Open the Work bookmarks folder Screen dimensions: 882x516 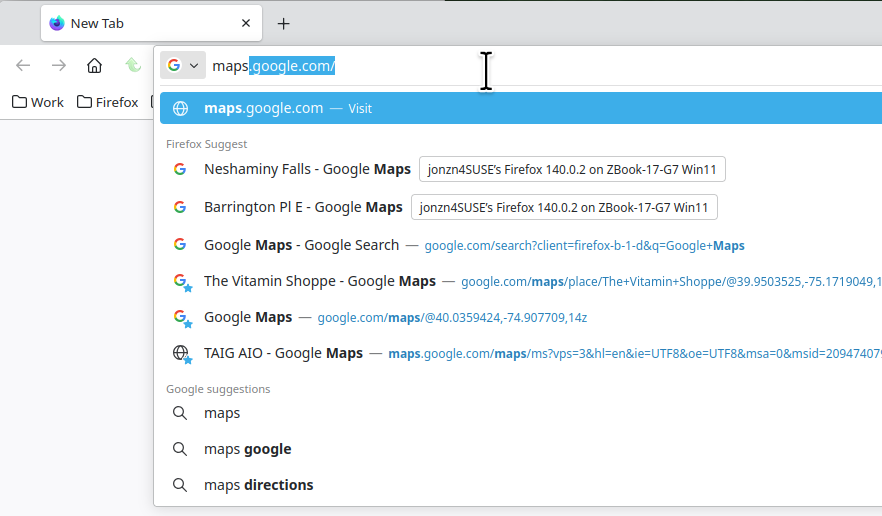click(38, 102)
